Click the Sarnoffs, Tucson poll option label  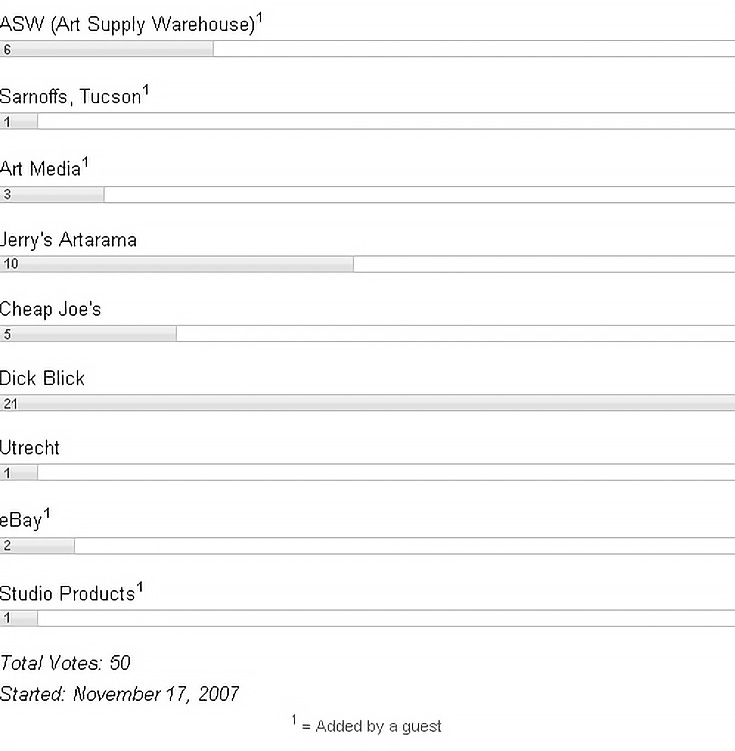pos(71,97)
